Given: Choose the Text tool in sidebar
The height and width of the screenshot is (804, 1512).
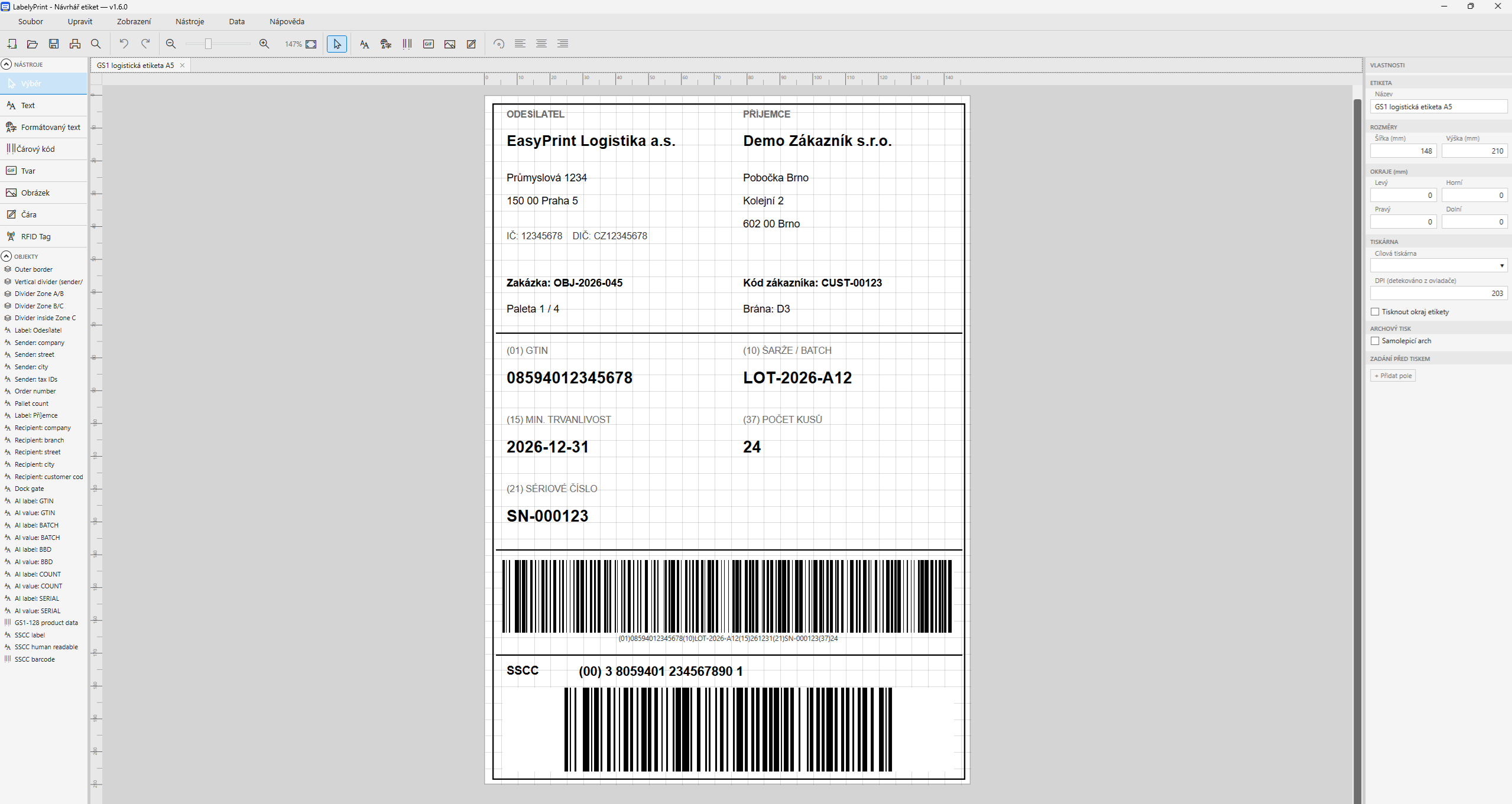Looking at the screenshot, I should pos(44,105).
